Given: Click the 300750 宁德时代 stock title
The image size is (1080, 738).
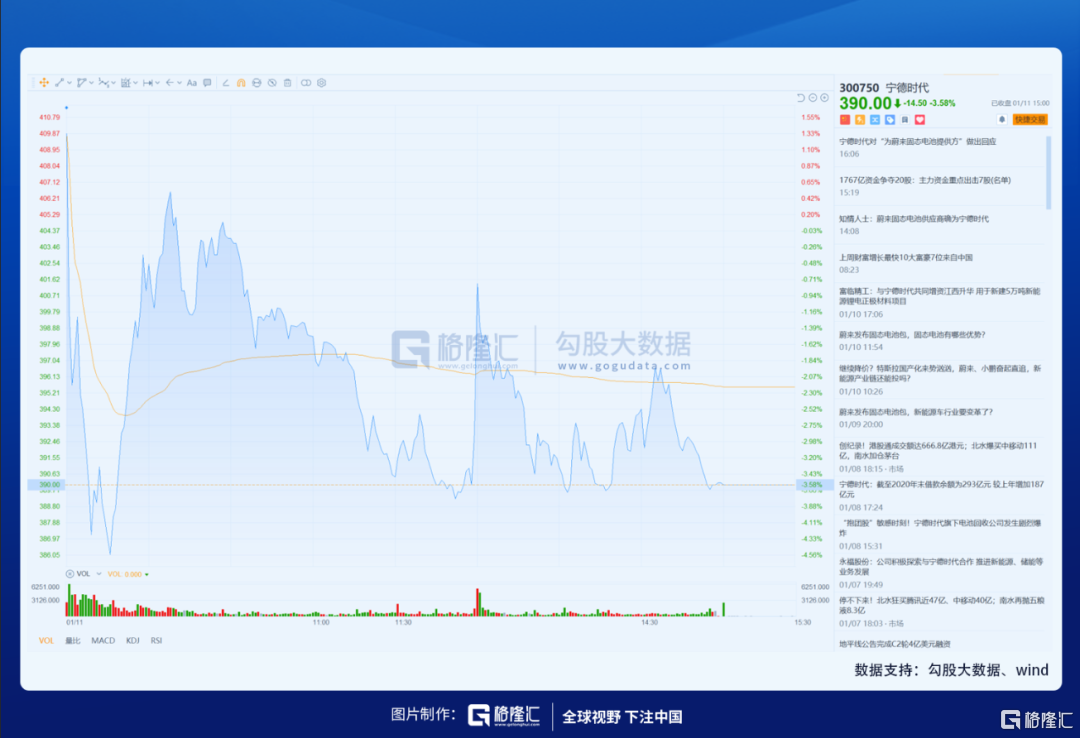Looking at the screenshot, I should 884,88.
